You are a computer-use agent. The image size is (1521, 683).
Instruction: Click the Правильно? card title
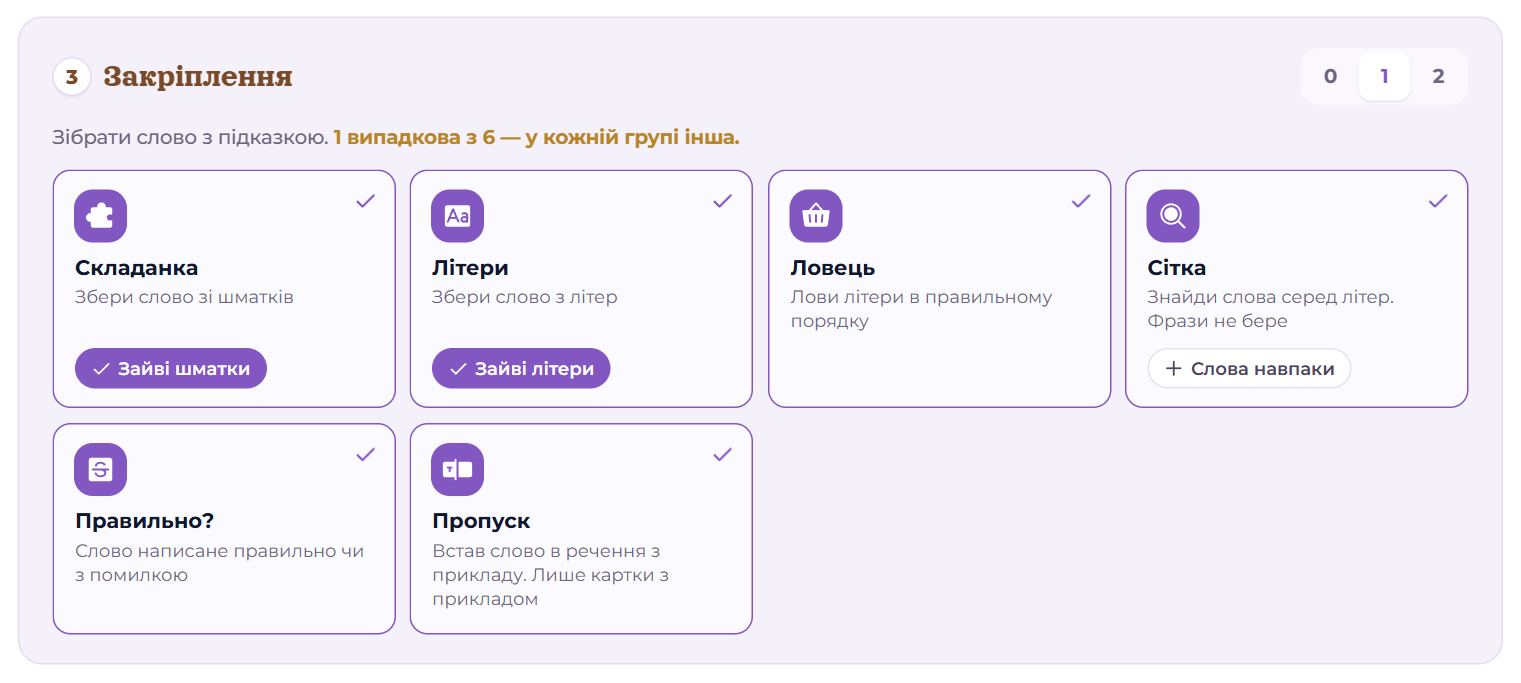tap(145, 521)
